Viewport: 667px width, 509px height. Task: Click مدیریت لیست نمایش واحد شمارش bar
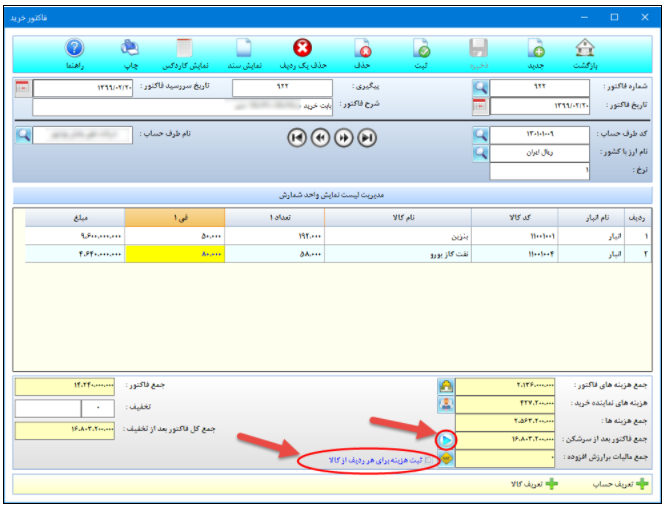click(x=332, y=195)
